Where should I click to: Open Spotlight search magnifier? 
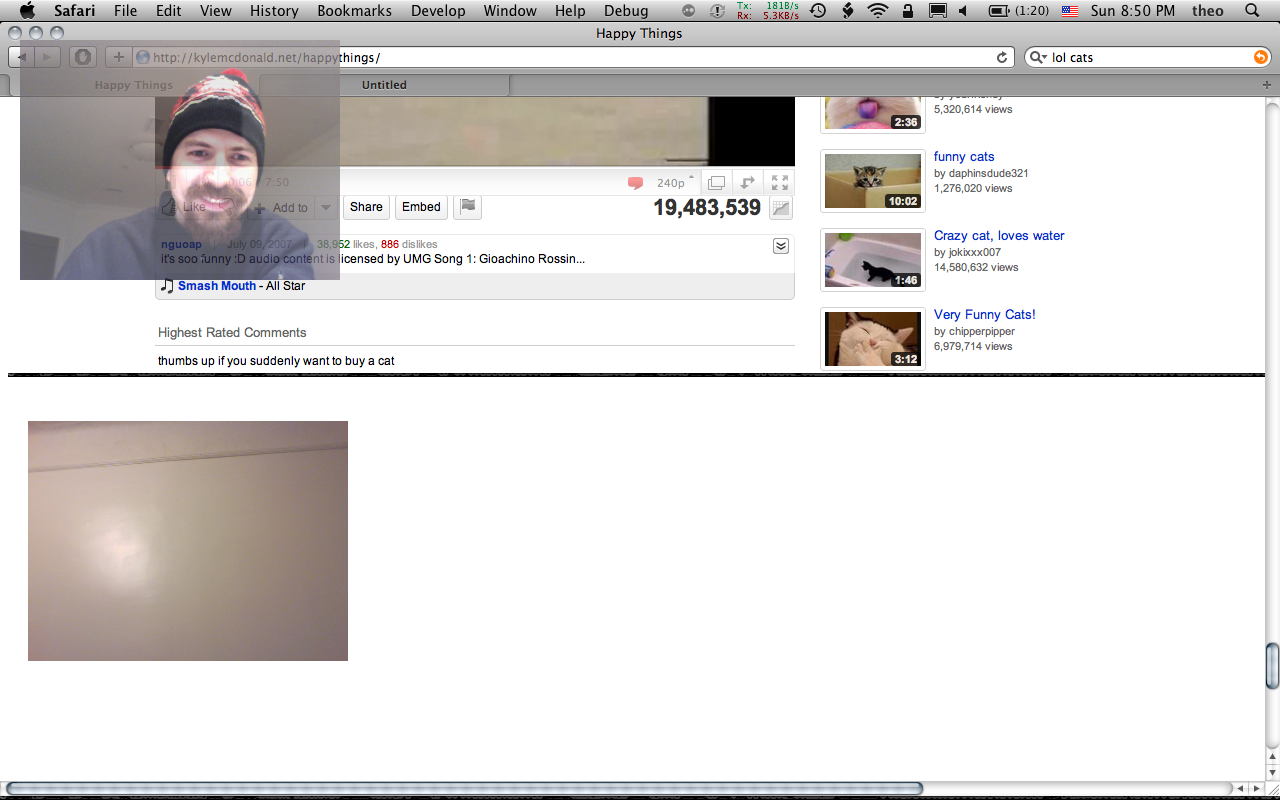1252,11
